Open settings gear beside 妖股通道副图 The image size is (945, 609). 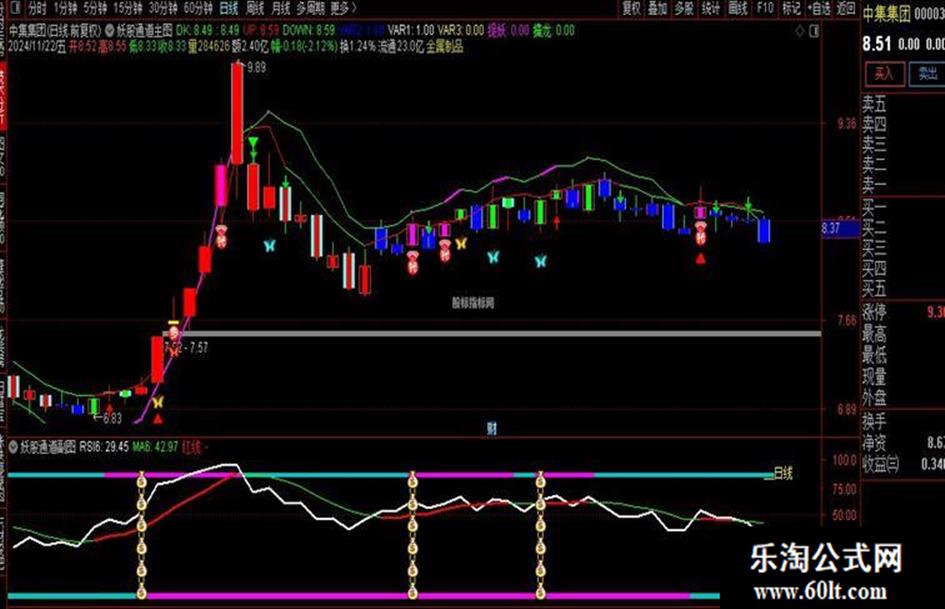coord(13,447)
